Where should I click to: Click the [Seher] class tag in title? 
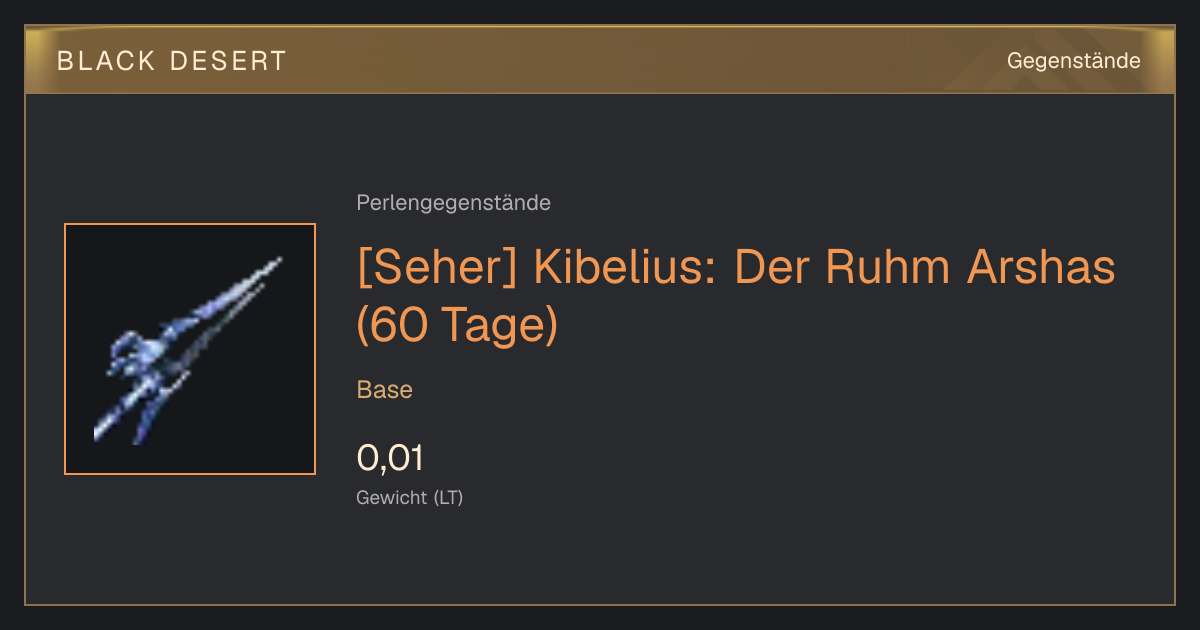(x=438, y=267)
